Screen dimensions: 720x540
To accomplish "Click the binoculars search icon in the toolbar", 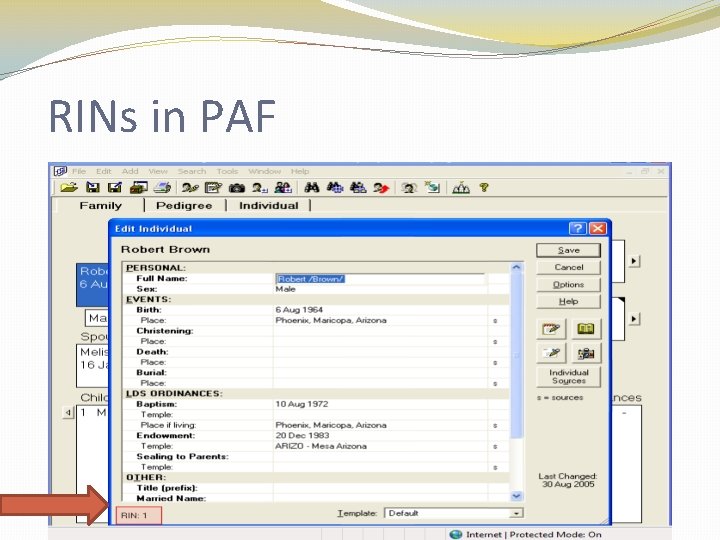I will coord(312,187).
